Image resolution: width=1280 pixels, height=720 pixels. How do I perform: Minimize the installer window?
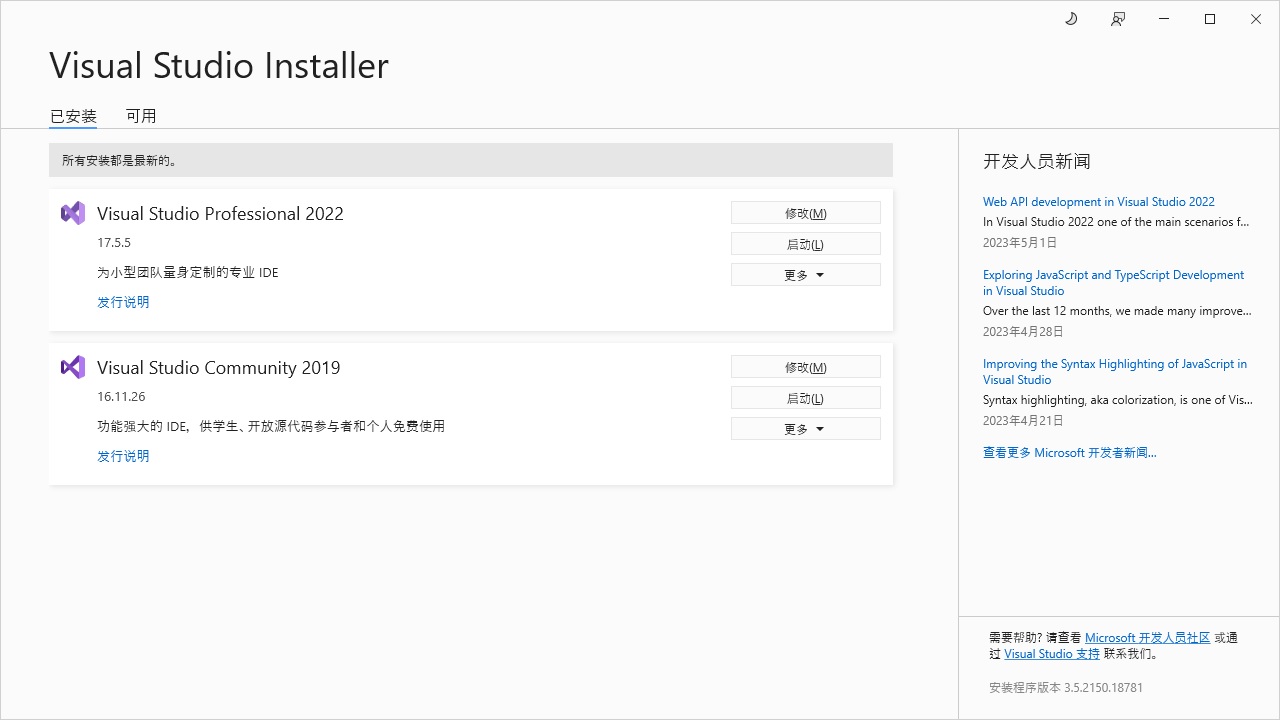point(1164,19)
